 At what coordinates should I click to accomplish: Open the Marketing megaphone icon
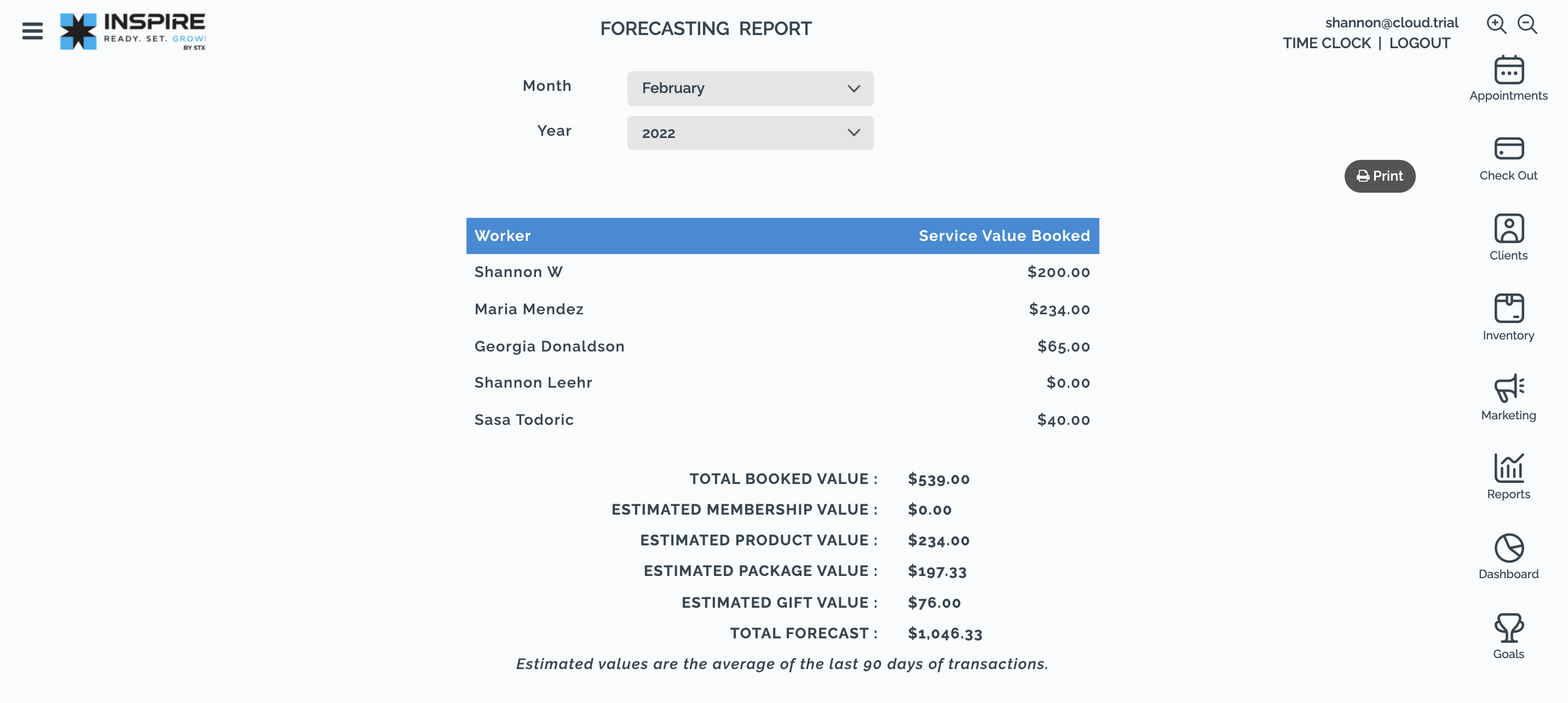click(x=1509, y=388)
